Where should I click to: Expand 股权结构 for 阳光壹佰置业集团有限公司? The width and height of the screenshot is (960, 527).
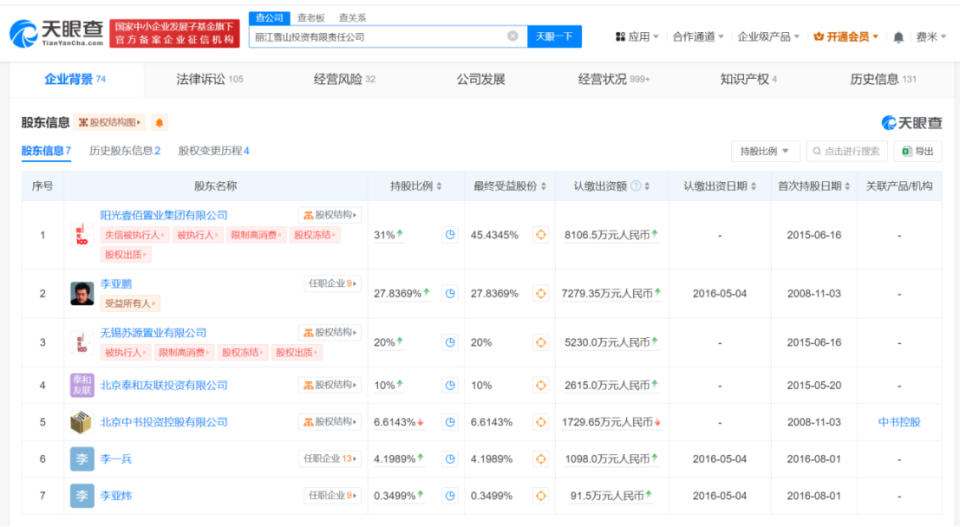coord(329,215)
